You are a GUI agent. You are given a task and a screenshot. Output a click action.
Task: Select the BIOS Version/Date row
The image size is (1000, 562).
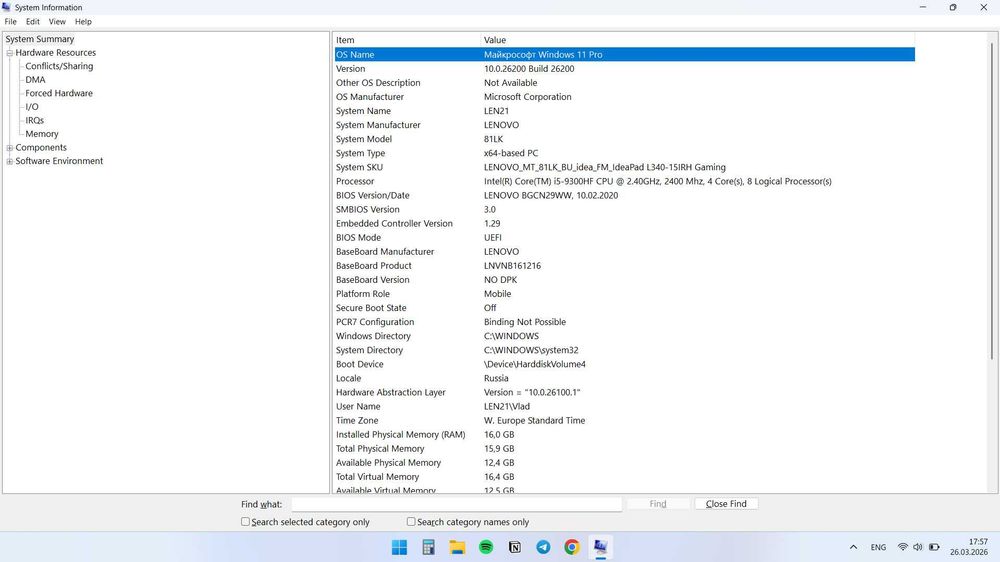click(x=625, y=195)
